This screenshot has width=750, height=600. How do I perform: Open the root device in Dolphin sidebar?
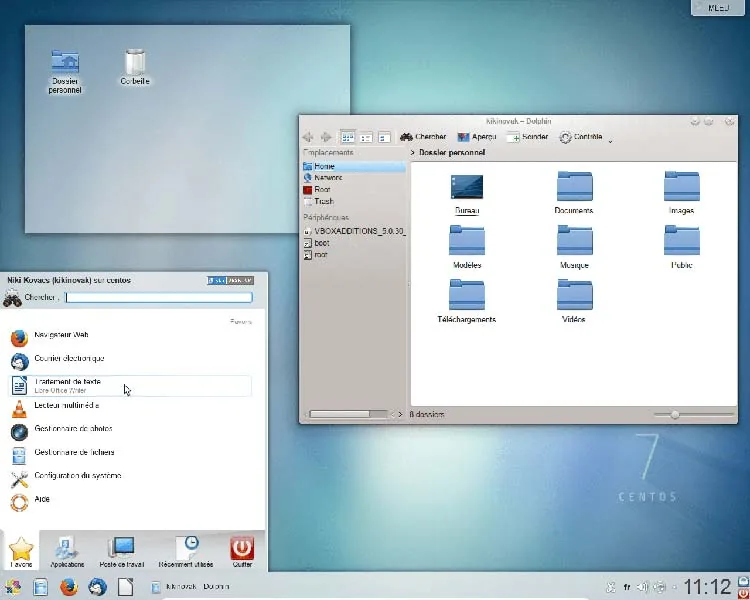pos(354,255)
